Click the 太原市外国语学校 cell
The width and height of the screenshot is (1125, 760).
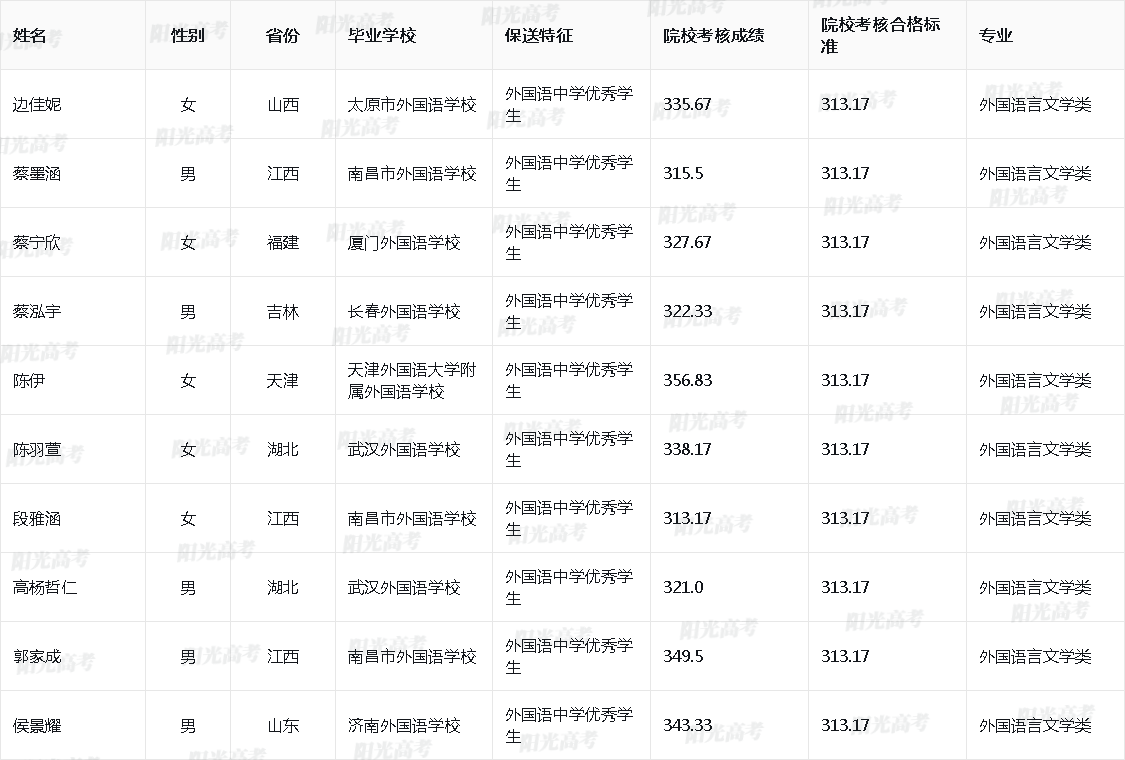413,105
